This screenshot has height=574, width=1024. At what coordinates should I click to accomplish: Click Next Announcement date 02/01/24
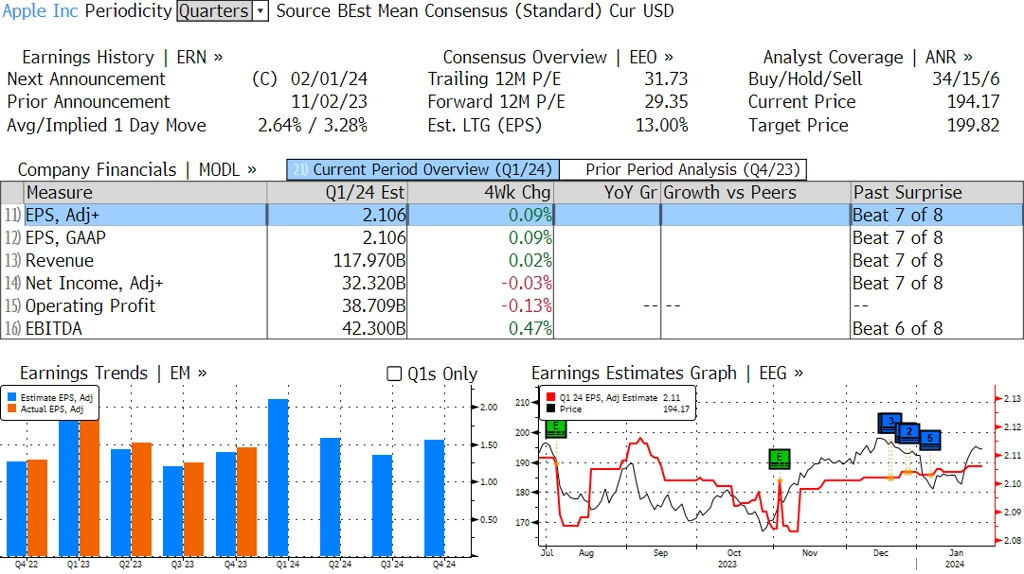click(329, 79)
